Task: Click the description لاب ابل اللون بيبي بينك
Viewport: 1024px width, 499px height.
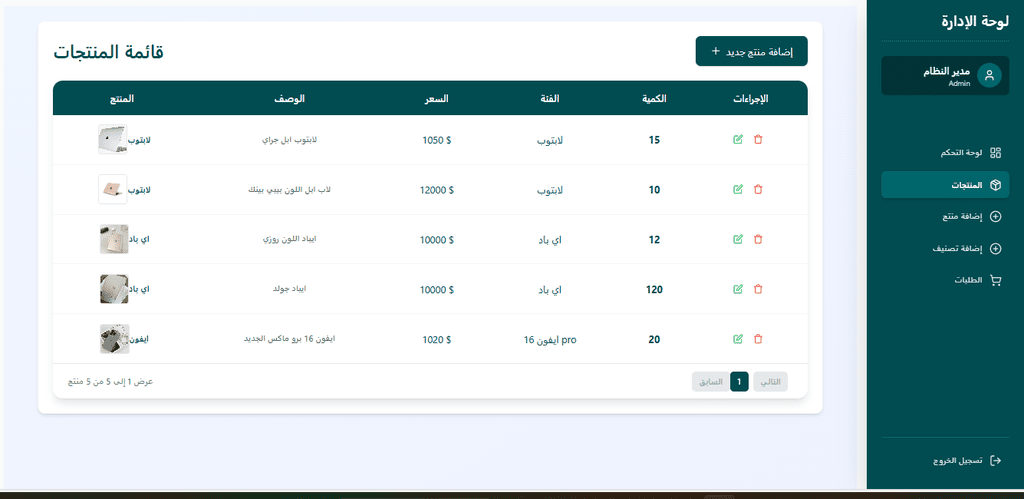Action: coord(289,189)
